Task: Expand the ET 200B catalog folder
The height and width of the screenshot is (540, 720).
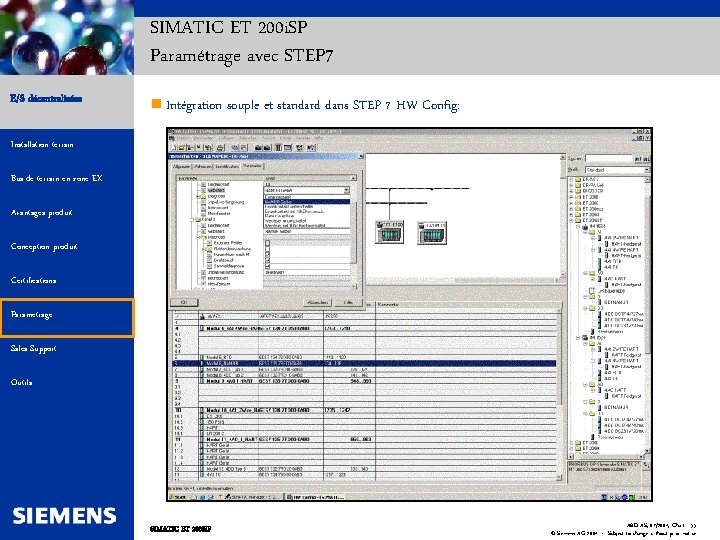Action: pyautogui.click(x=572, y=197)
